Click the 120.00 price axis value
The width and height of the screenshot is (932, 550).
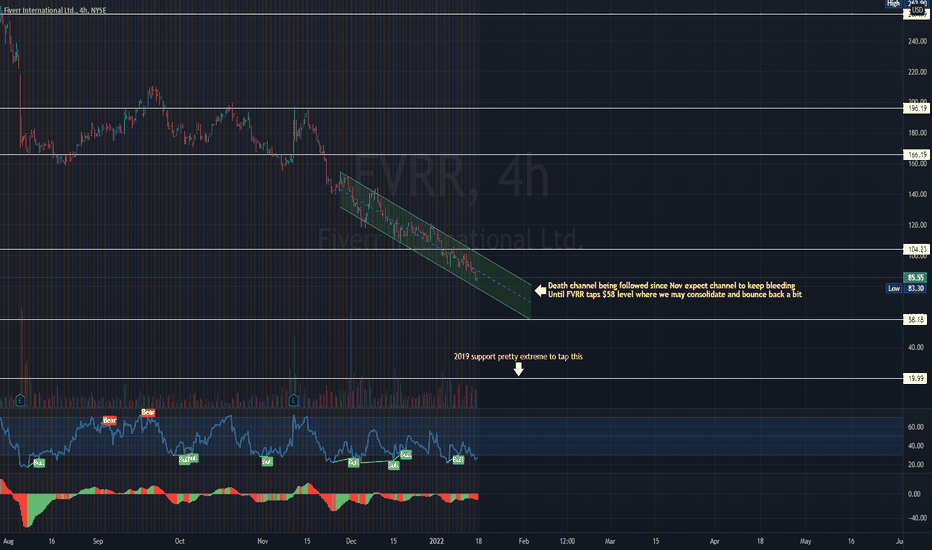point(917,225)
